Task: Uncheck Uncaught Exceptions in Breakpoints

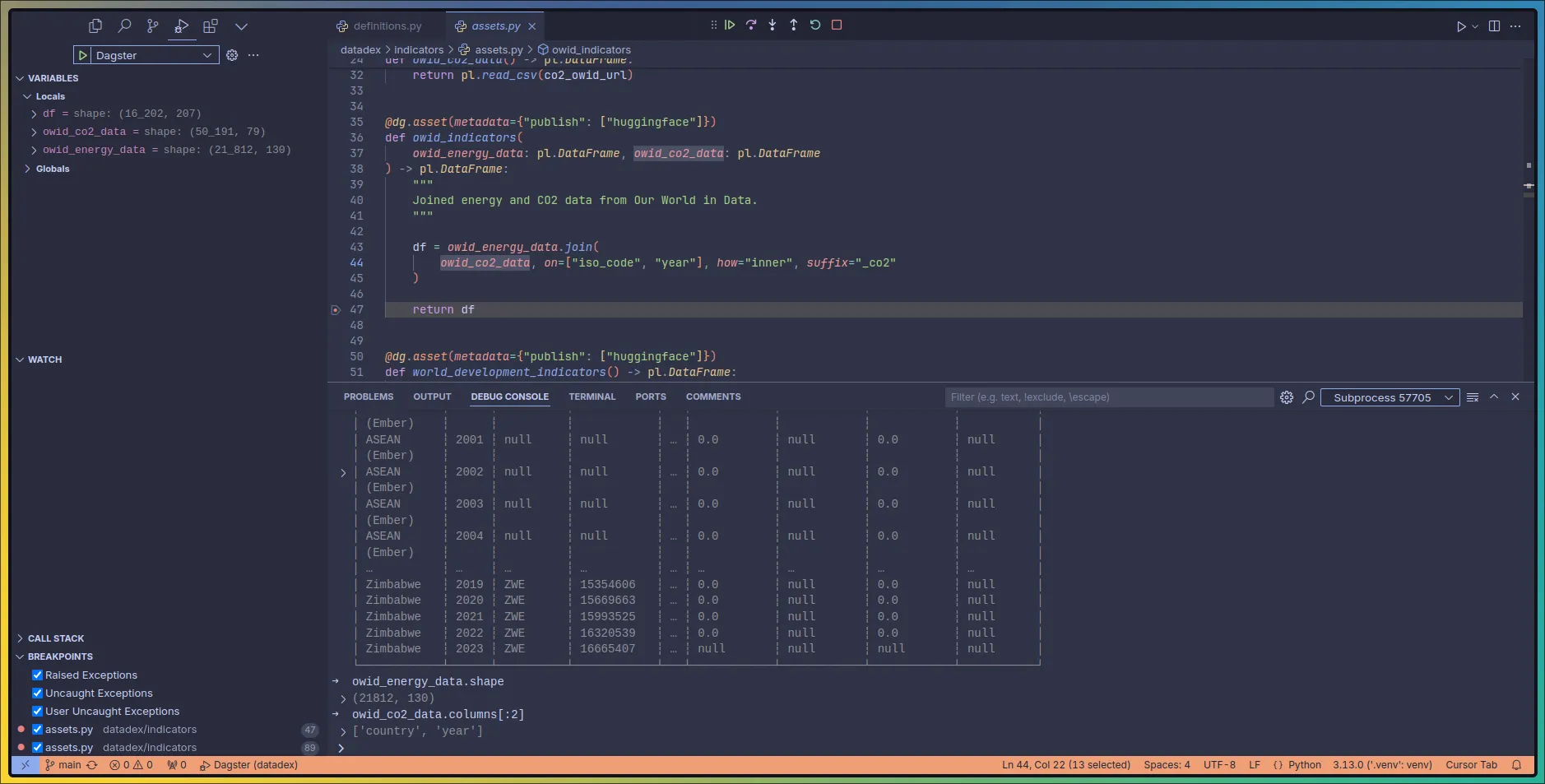Action: 36,693
